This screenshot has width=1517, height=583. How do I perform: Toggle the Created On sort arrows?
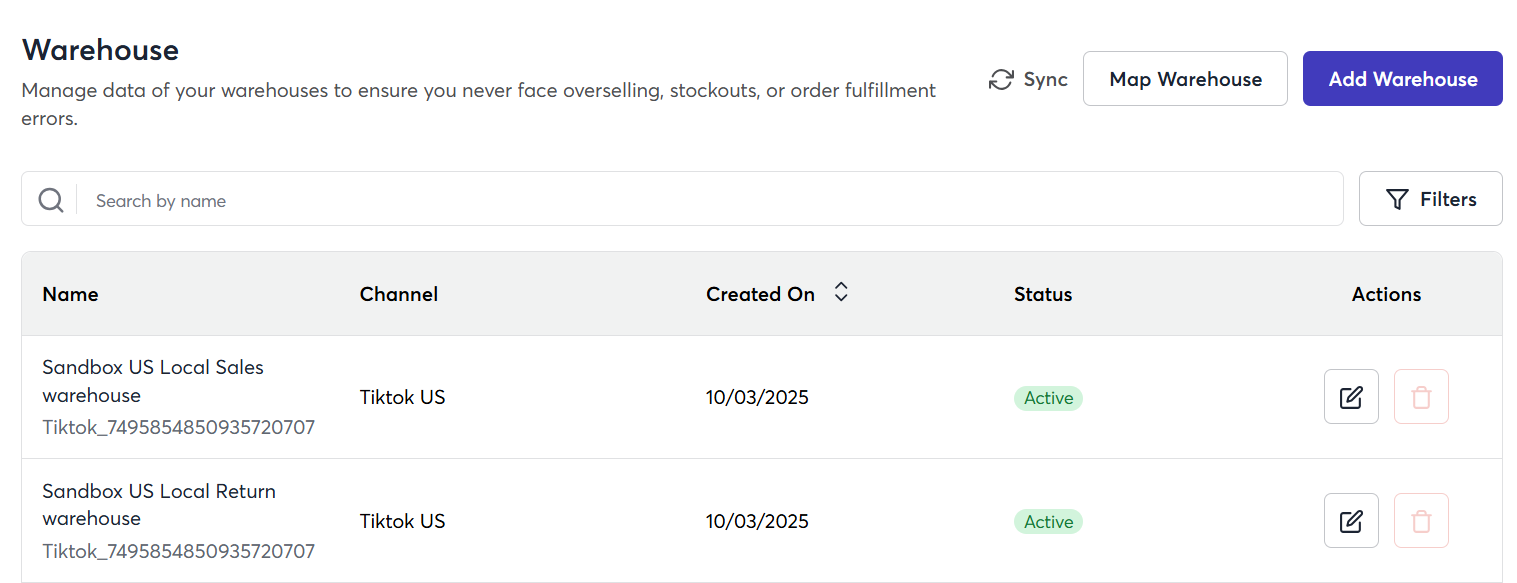[841, 292]
